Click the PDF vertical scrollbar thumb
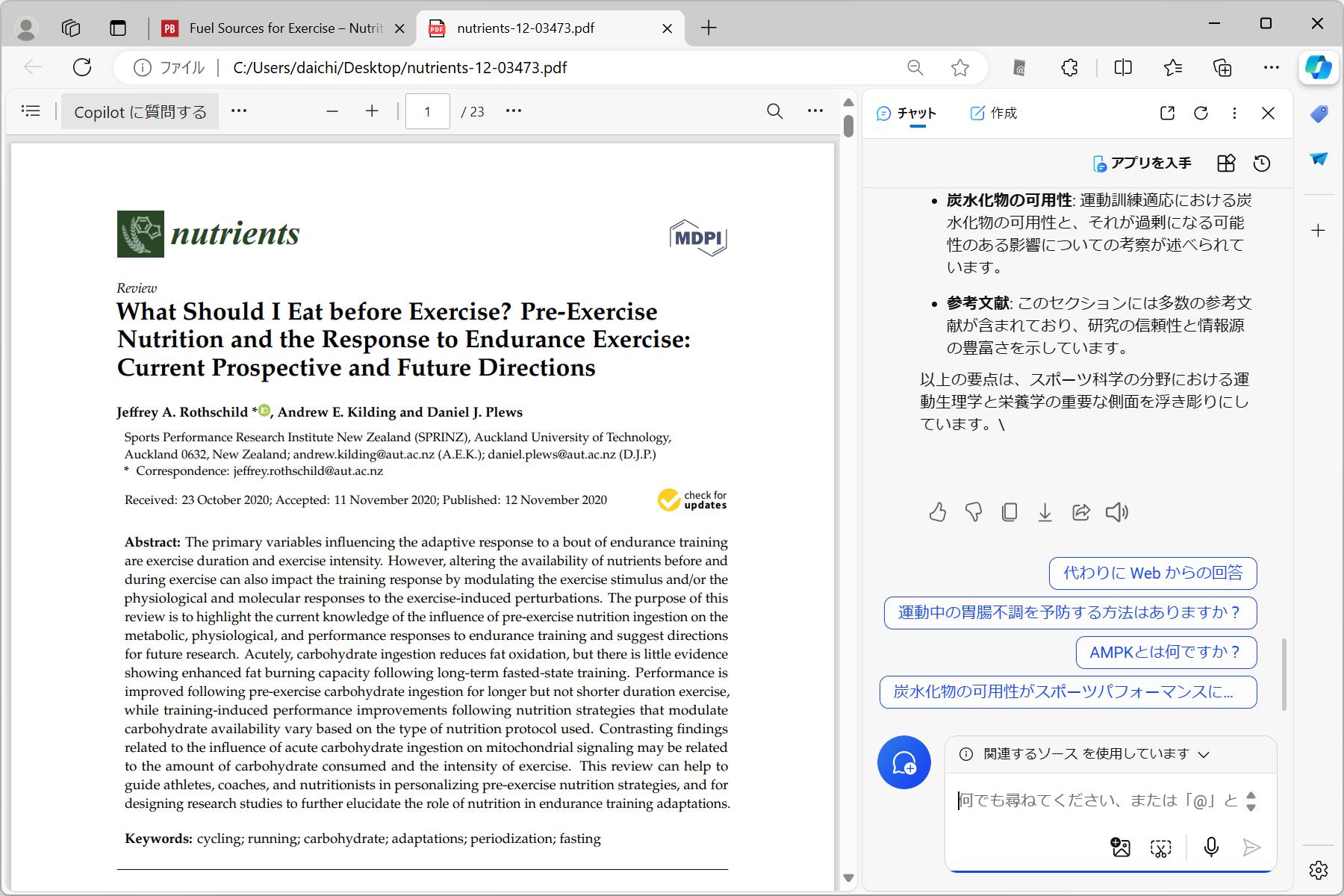This screenshot has width=1344, height=896. coord(848,125)
